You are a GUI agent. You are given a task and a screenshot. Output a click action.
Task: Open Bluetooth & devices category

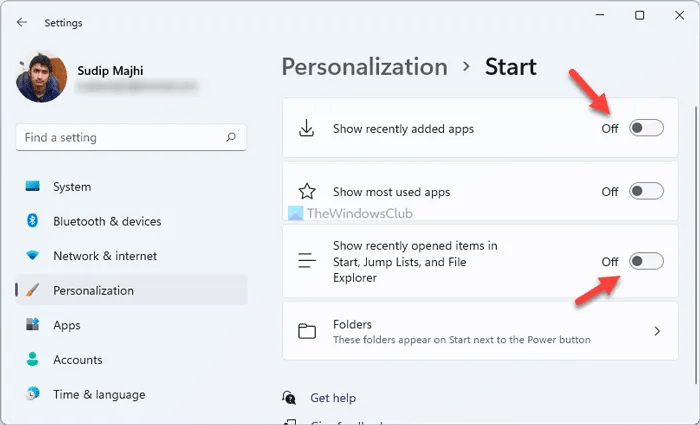(131, 221)
